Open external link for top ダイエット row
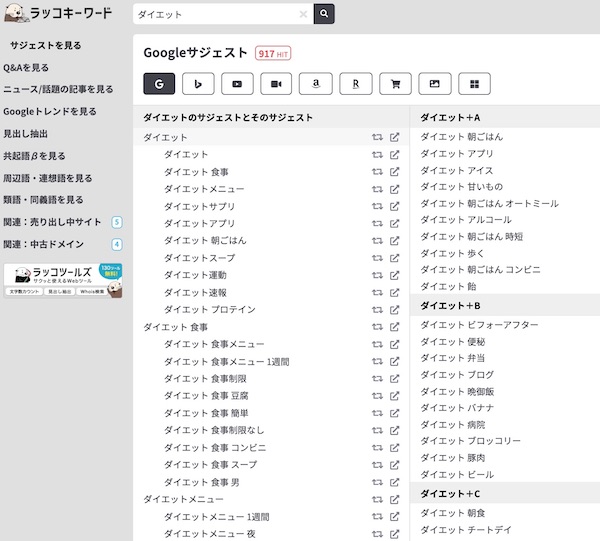Image resolution: width=600 pixels, height=541 pixels. pos(395,137)
